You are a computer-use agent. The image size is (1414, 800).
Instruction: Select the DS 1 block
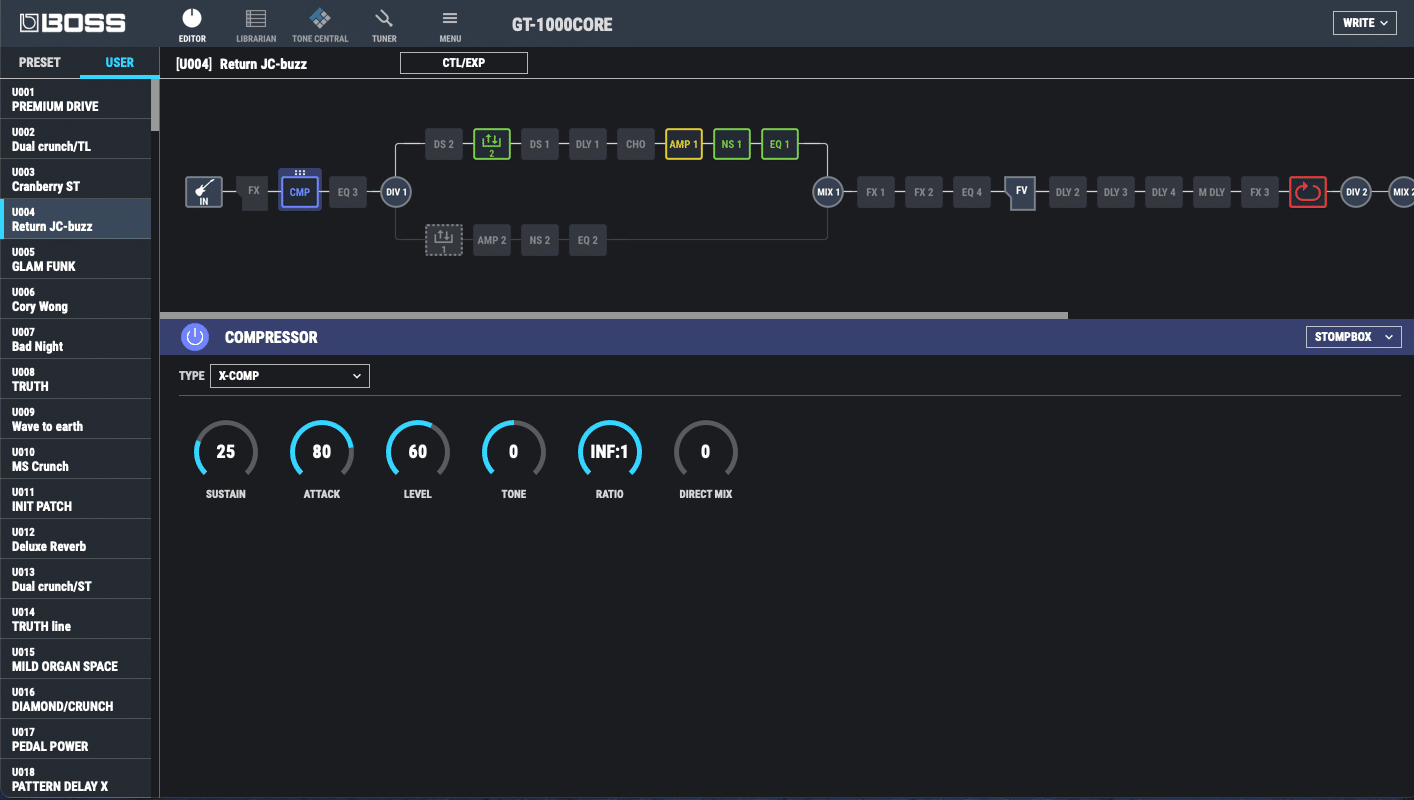point(540,144)
